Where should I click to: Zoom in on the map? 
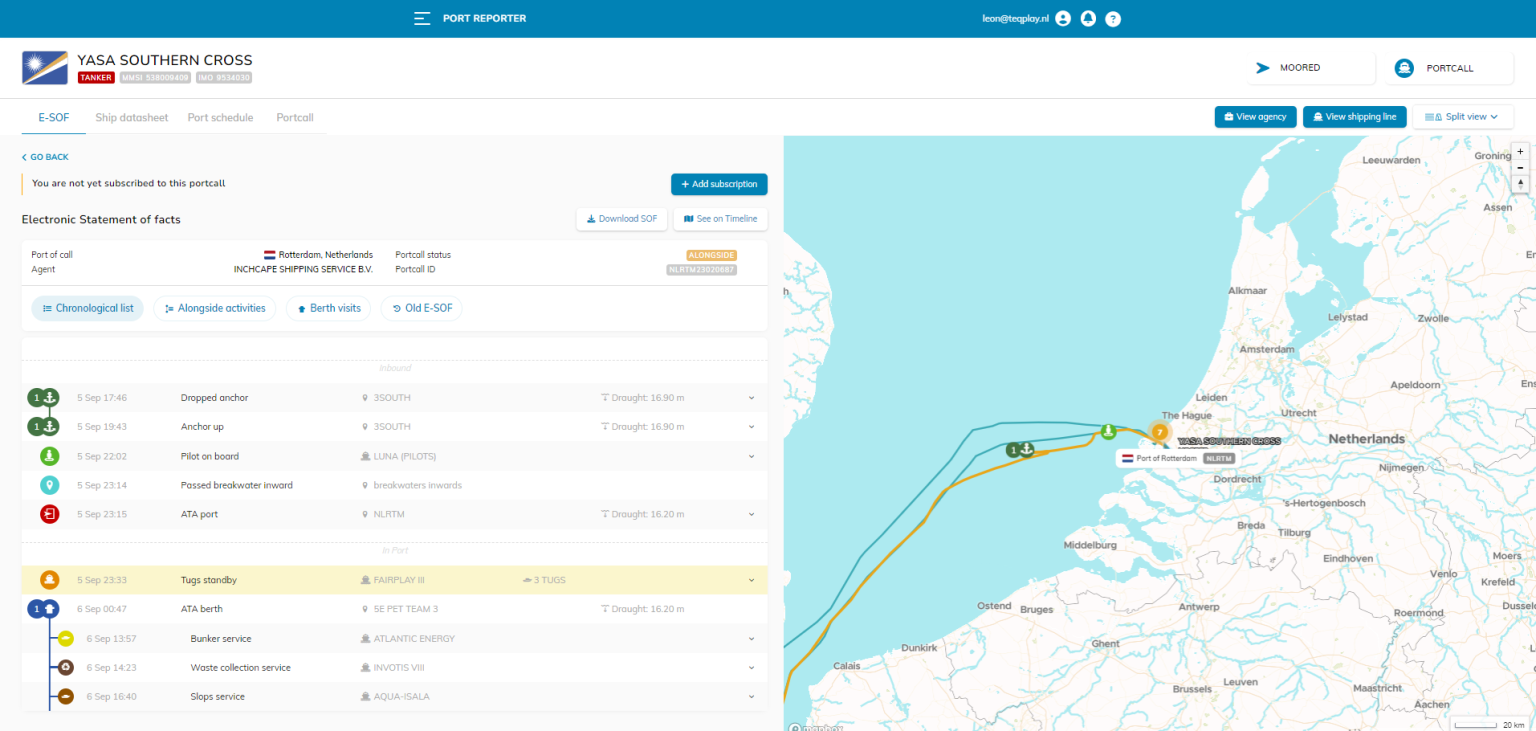pyautogui.click(x=1521, y=151)
